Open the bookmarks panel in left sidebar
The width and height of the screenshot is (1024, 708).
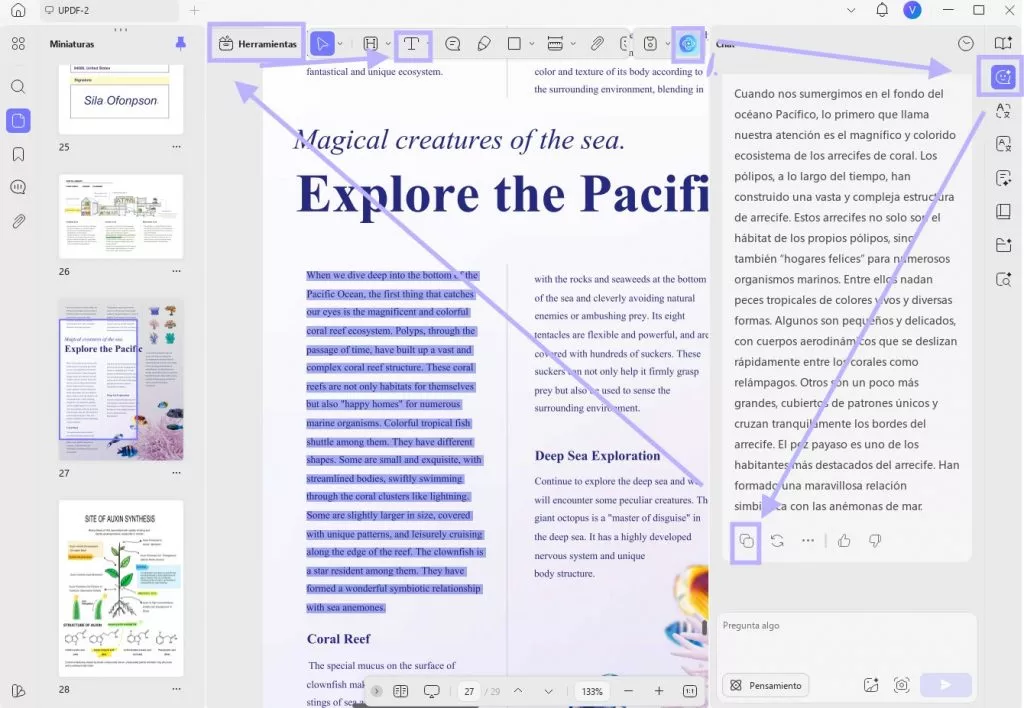(18, 154)
